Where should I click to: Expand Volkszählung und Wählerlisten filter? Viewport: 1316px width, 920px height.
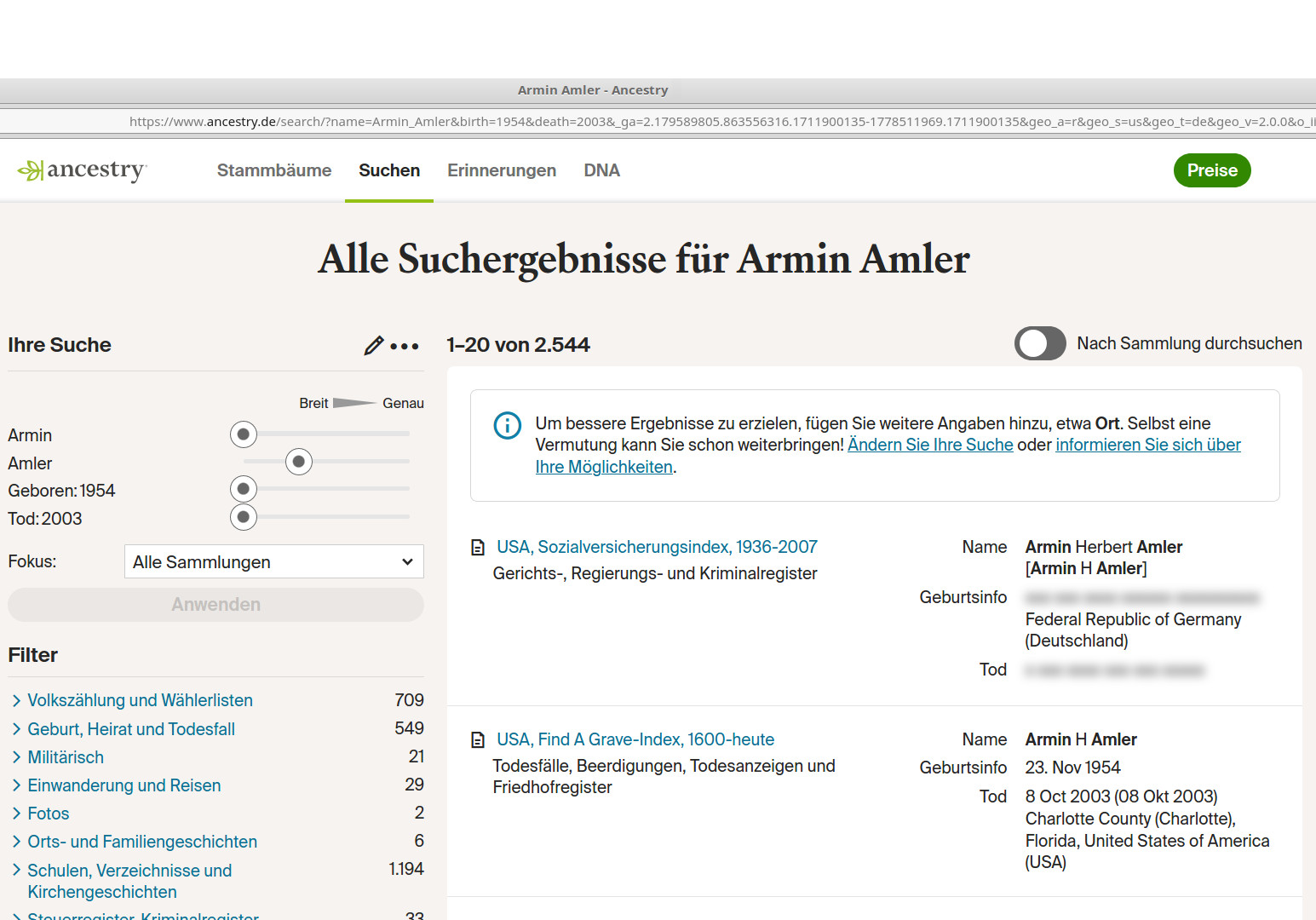(x=141, y=700)
